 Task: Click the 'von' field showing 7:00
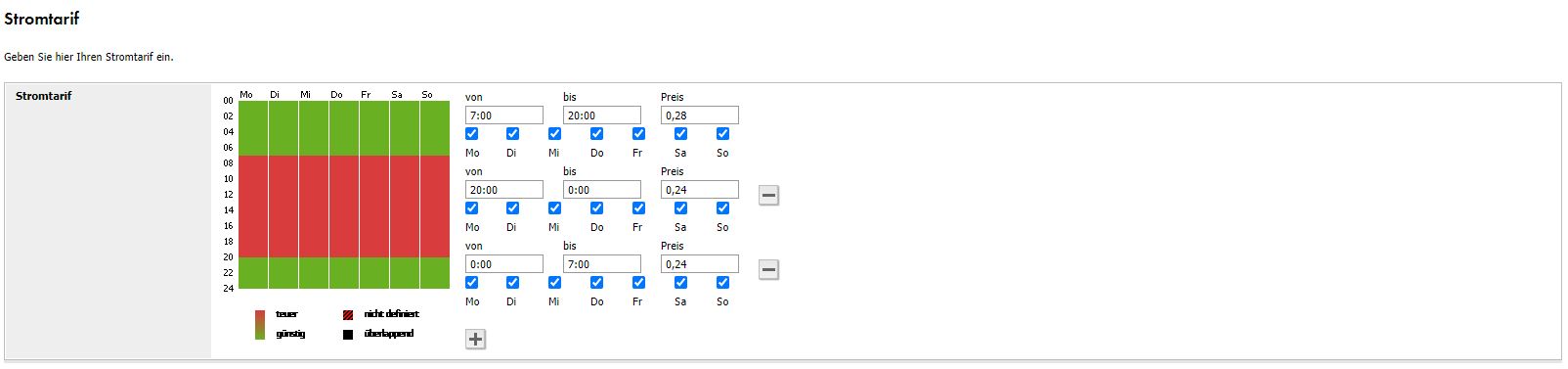pyautogui.click(x=504, y=115)
